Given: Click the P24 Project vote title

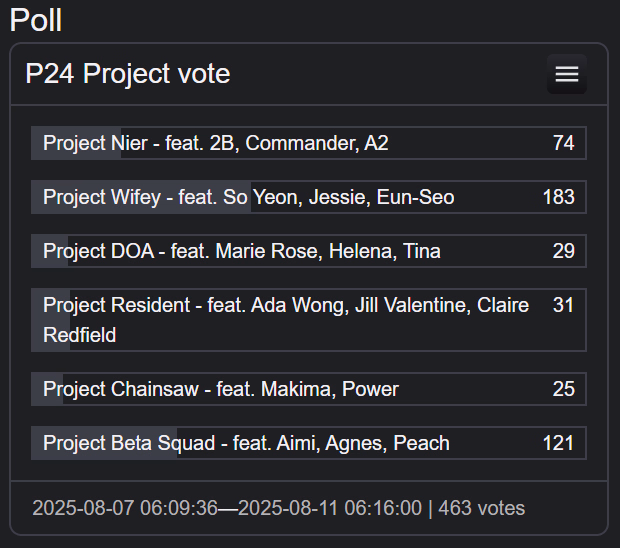Looking at the screenshot, I should tap(128, 74).
